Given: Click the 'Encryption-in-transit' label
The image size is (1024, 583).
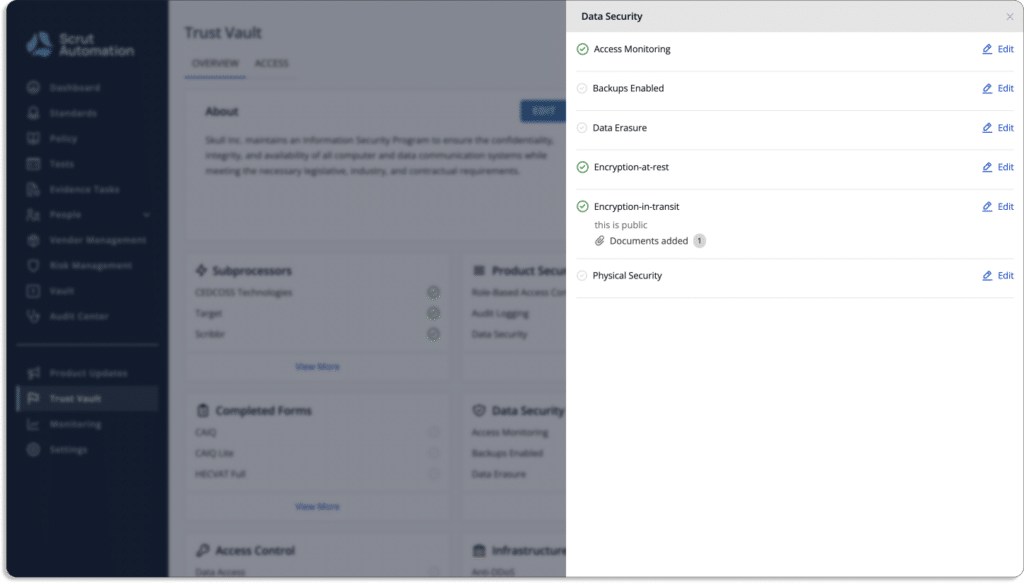Looking at the screenshot, I should pyautogui.click(x=636, y=206).
